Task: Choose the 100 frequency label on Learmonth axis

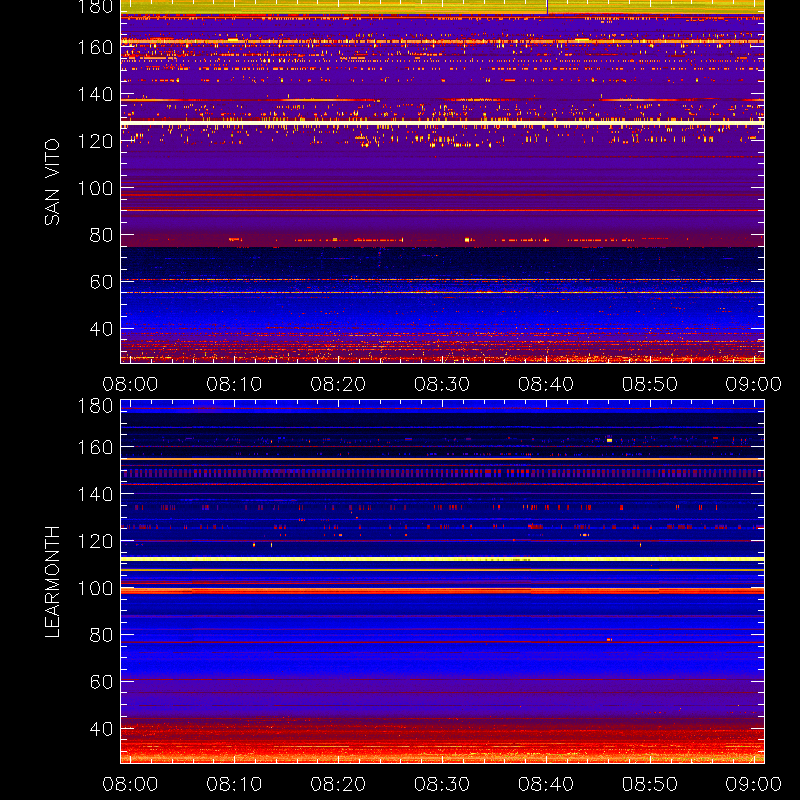Action: click(x=95, y=588)
